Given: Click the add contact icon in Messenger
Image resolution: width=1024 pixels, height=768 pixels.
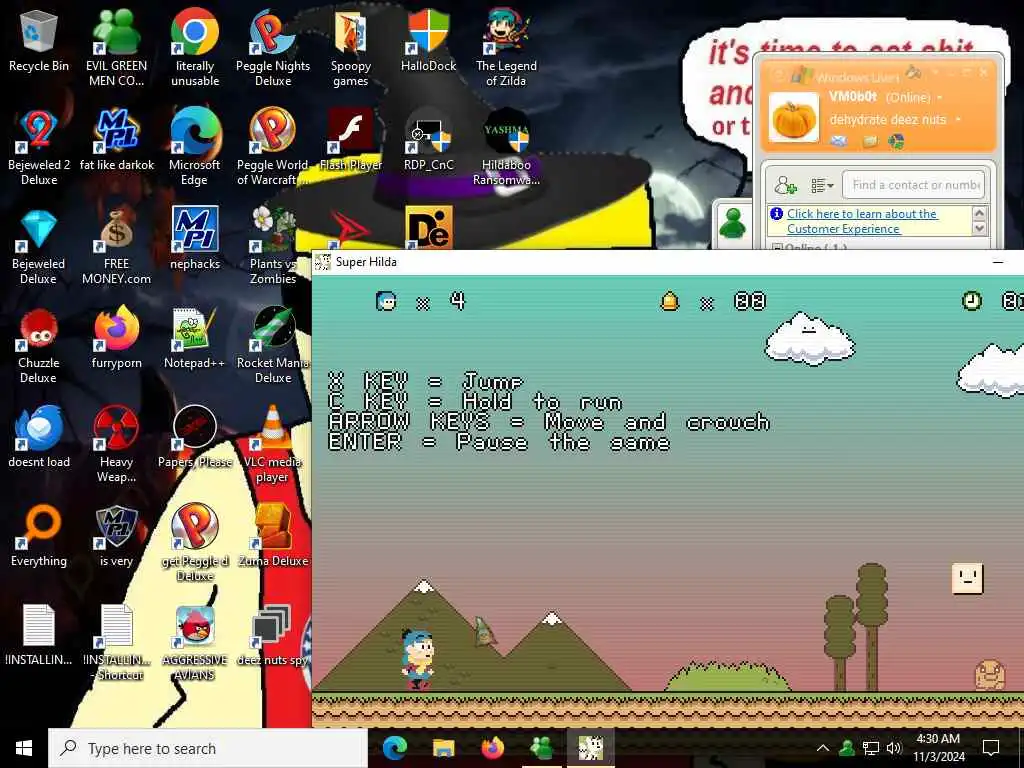Looking at the screenshot, I should (x=785, y=186).
